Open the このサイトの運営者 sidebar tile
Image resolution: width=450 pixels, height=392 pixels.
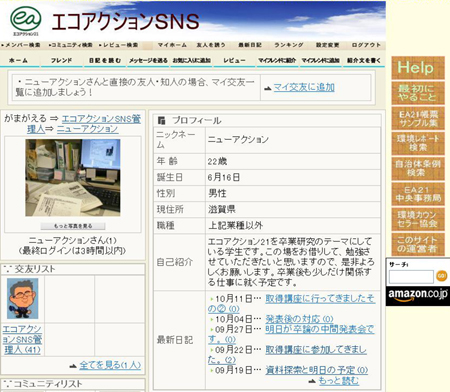coord(418,244)
